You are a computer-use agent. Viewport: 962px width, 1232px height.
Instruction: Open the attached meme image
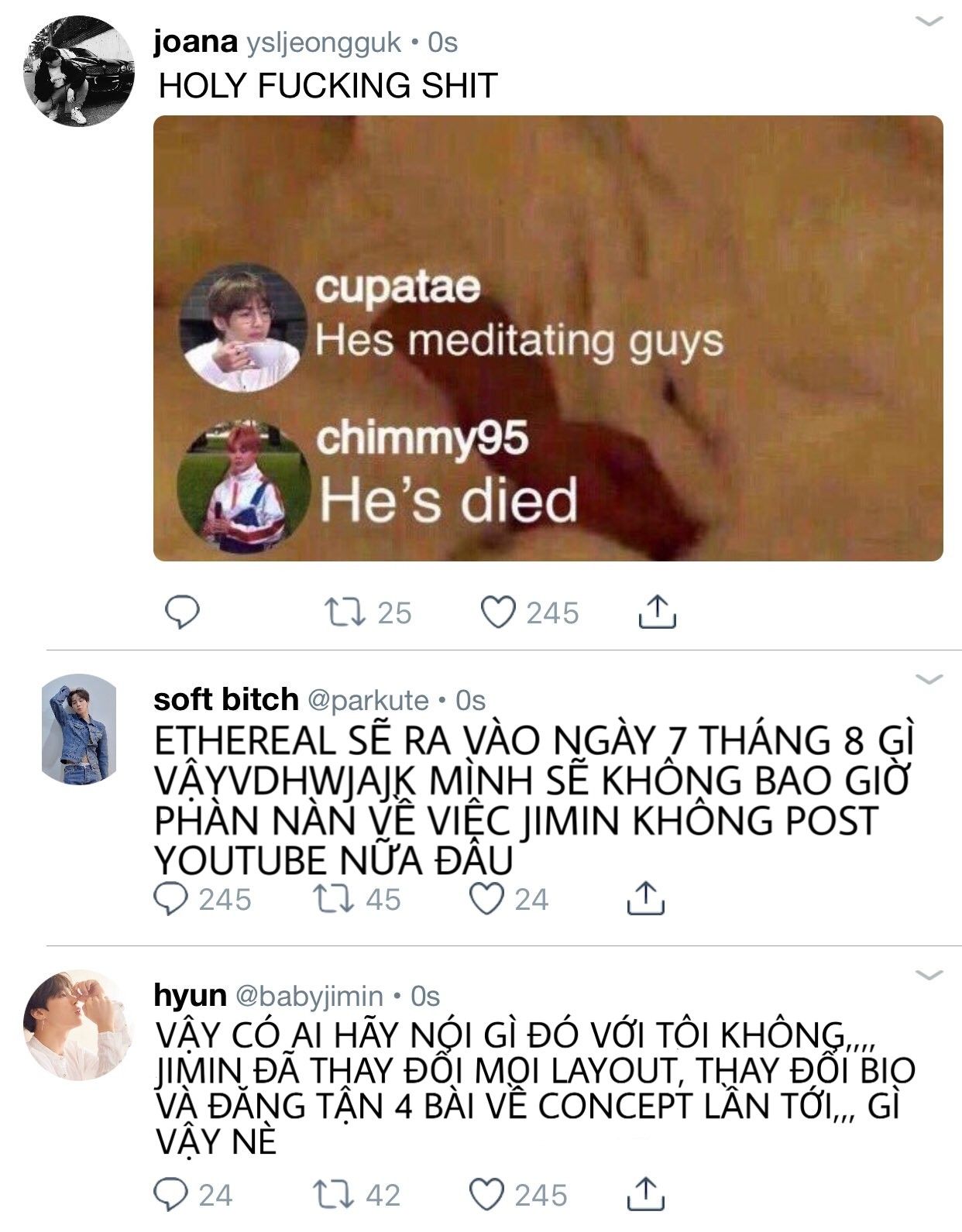pos(548,338)
